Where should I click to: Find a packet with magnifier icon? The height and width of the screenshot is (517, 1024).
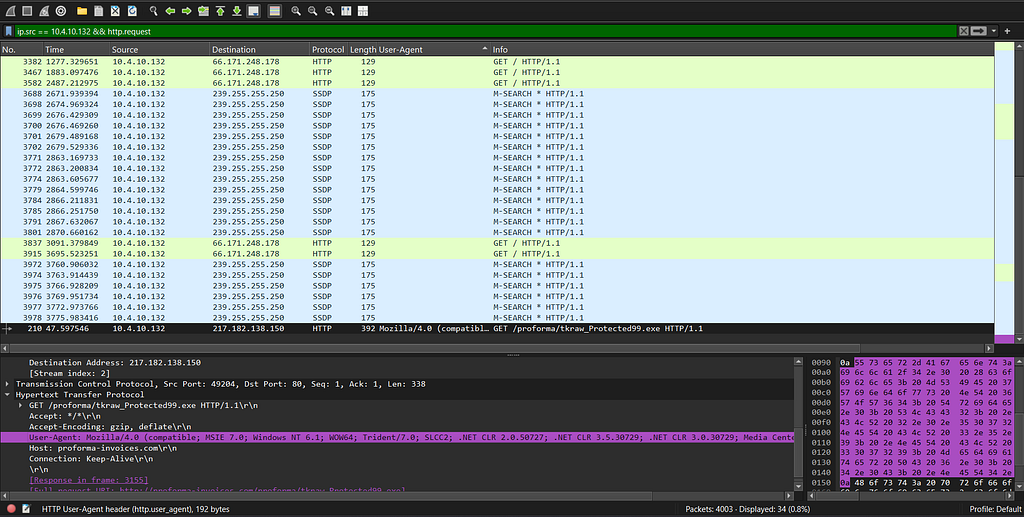point(153,10)
